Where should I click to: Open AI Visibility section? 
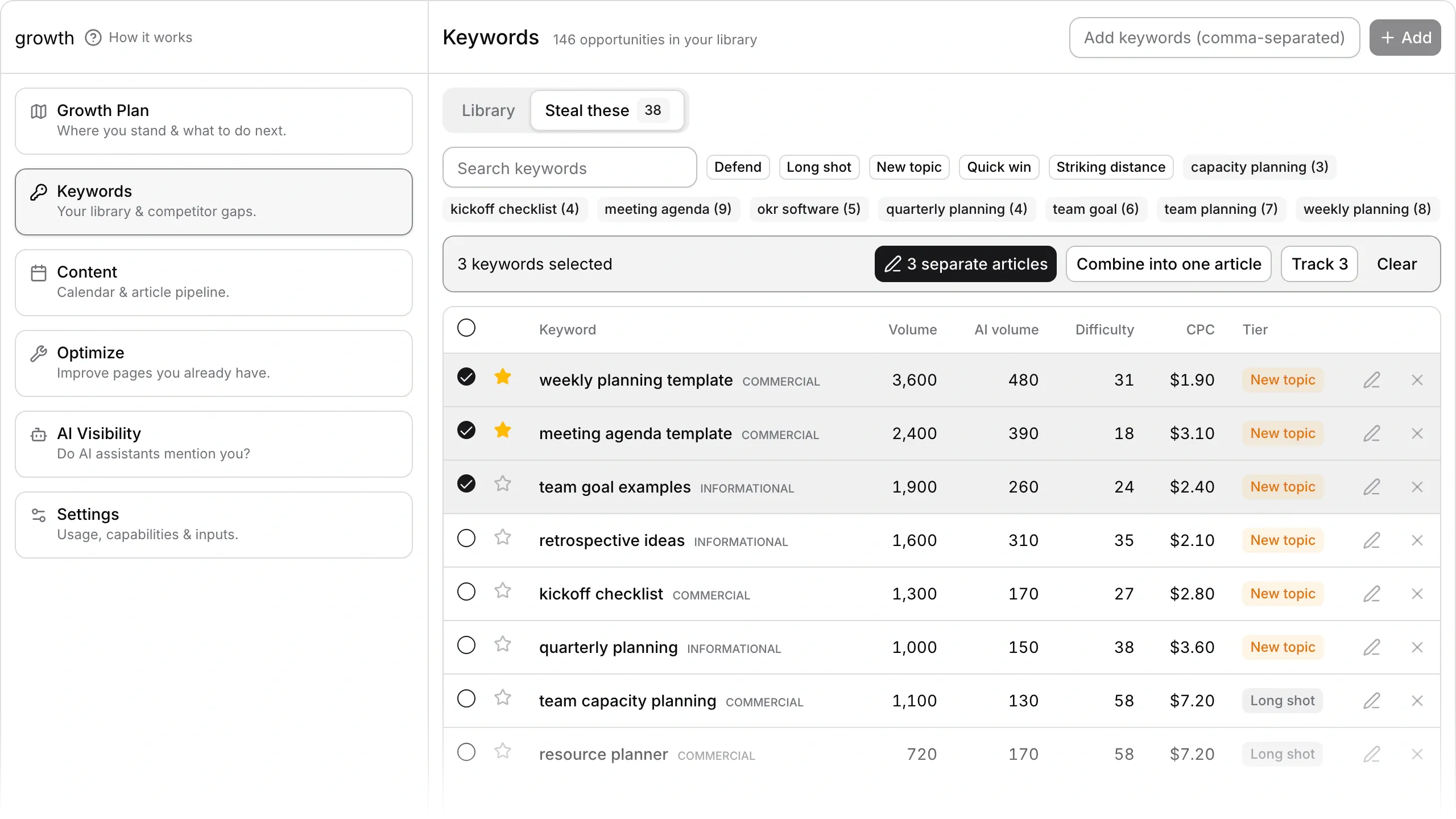tap(214, 444)
